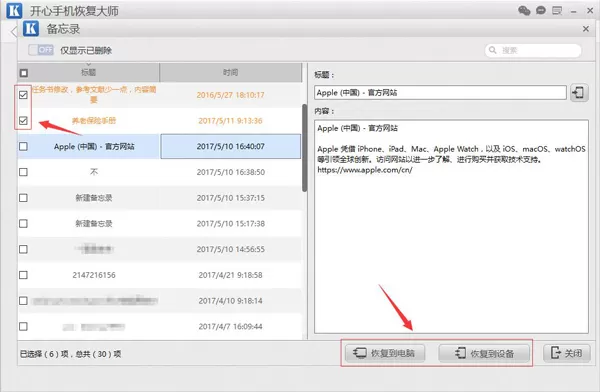Click the search magnifier icon

tap(493, 50)
